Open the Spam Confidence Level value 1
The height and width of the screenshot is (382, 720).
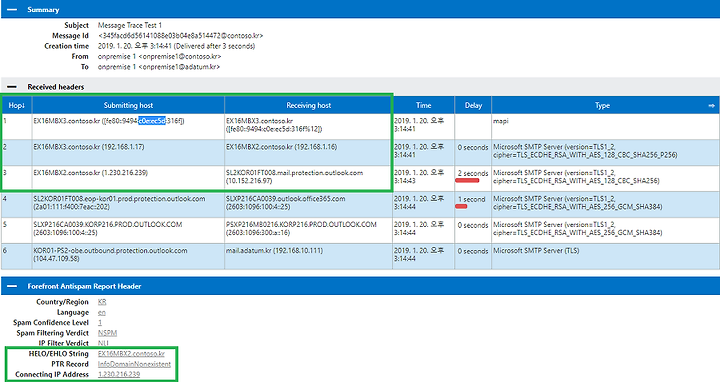tap(100, 322)
